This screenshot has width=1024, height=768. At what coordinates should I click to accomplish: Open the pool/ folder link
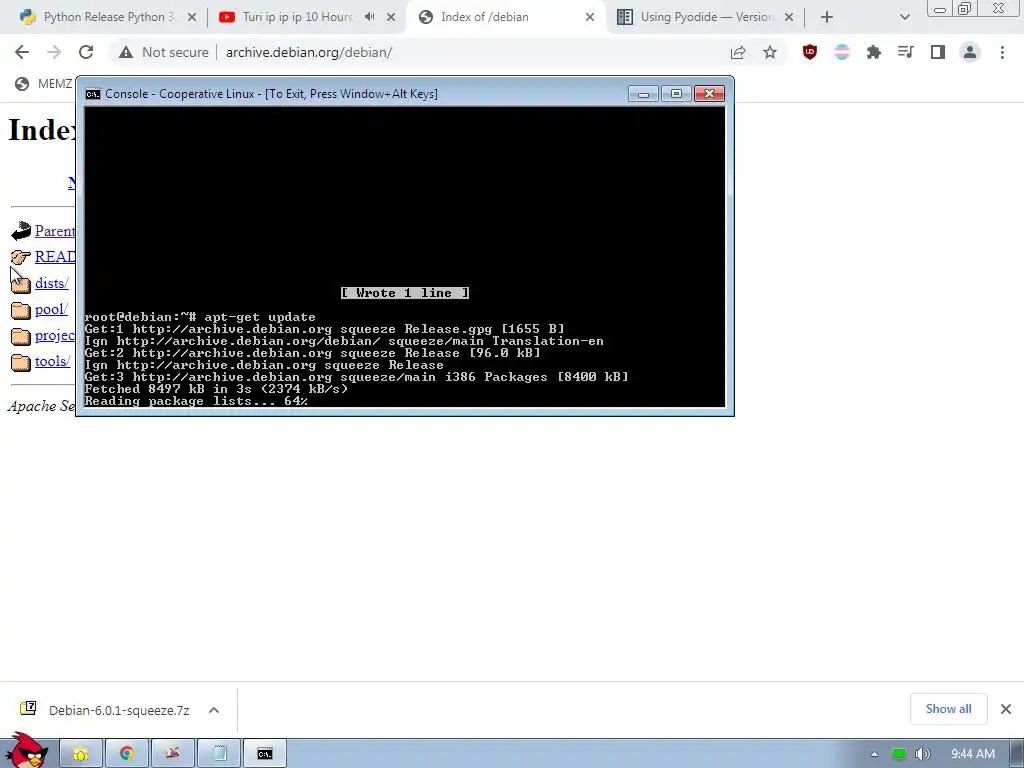point(51,309)
